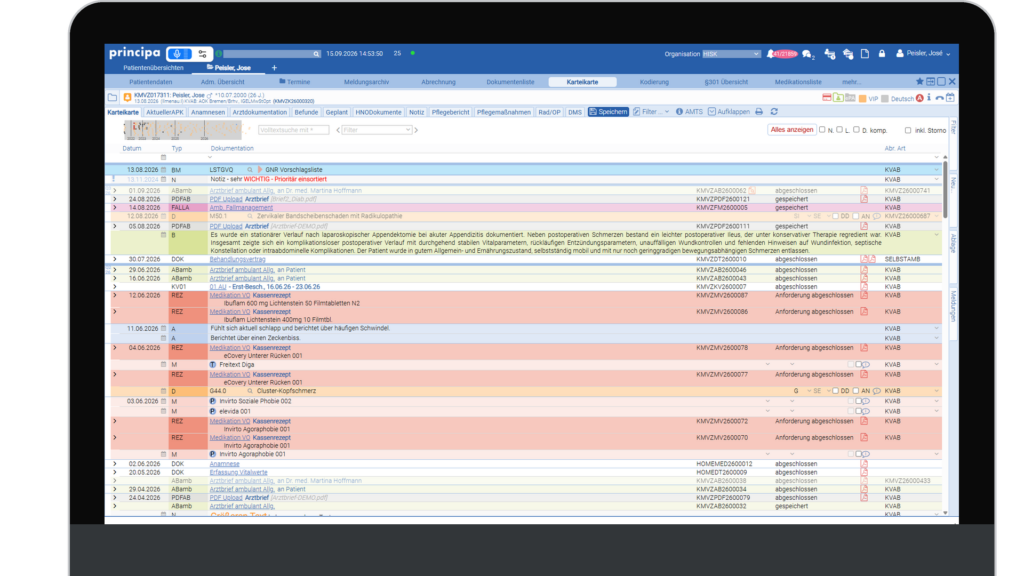This screenshot has width=1024, height=576.
Task: Click the microphone dictation icon
Action: 178,54
